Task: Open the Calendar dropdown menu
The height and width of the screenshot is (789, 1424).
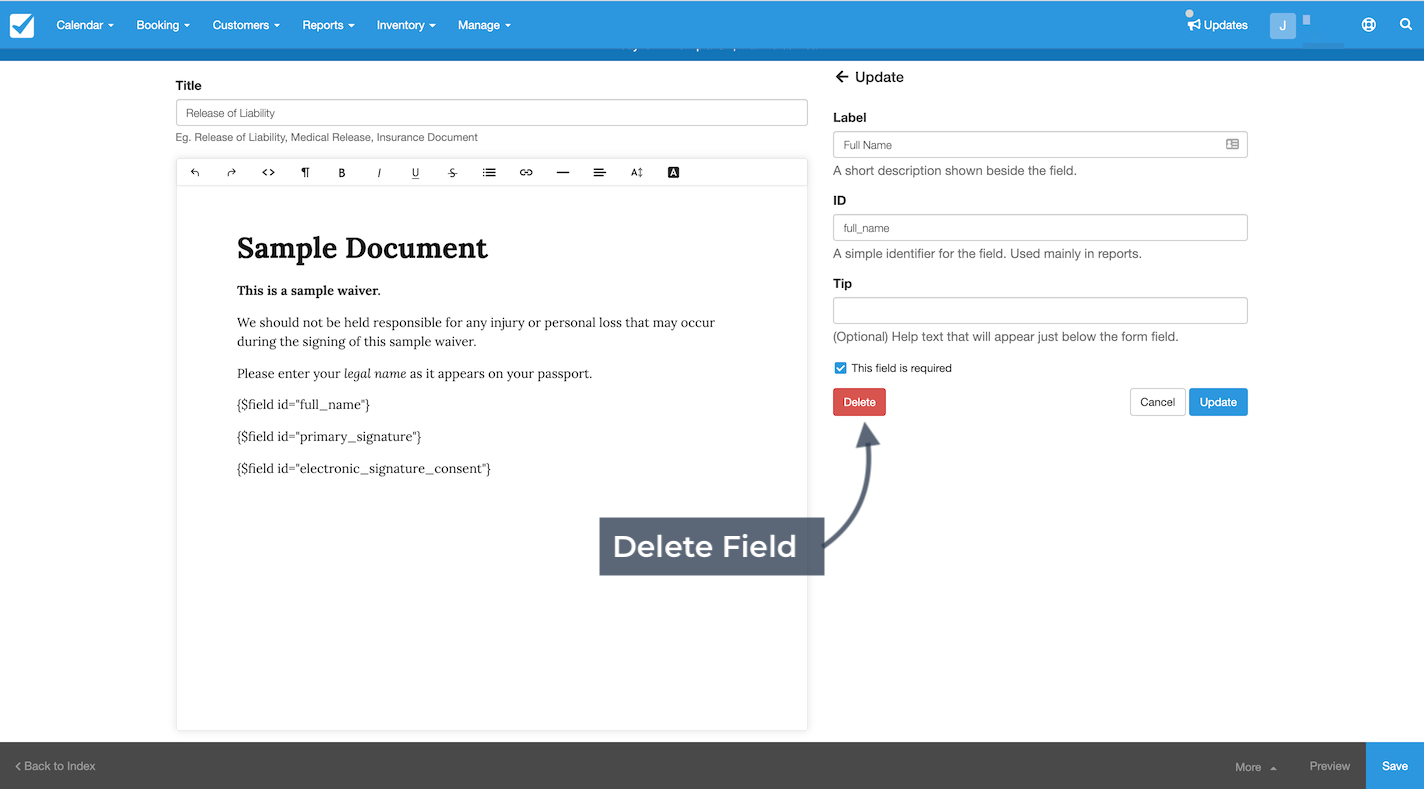Action: pos(85,25)
